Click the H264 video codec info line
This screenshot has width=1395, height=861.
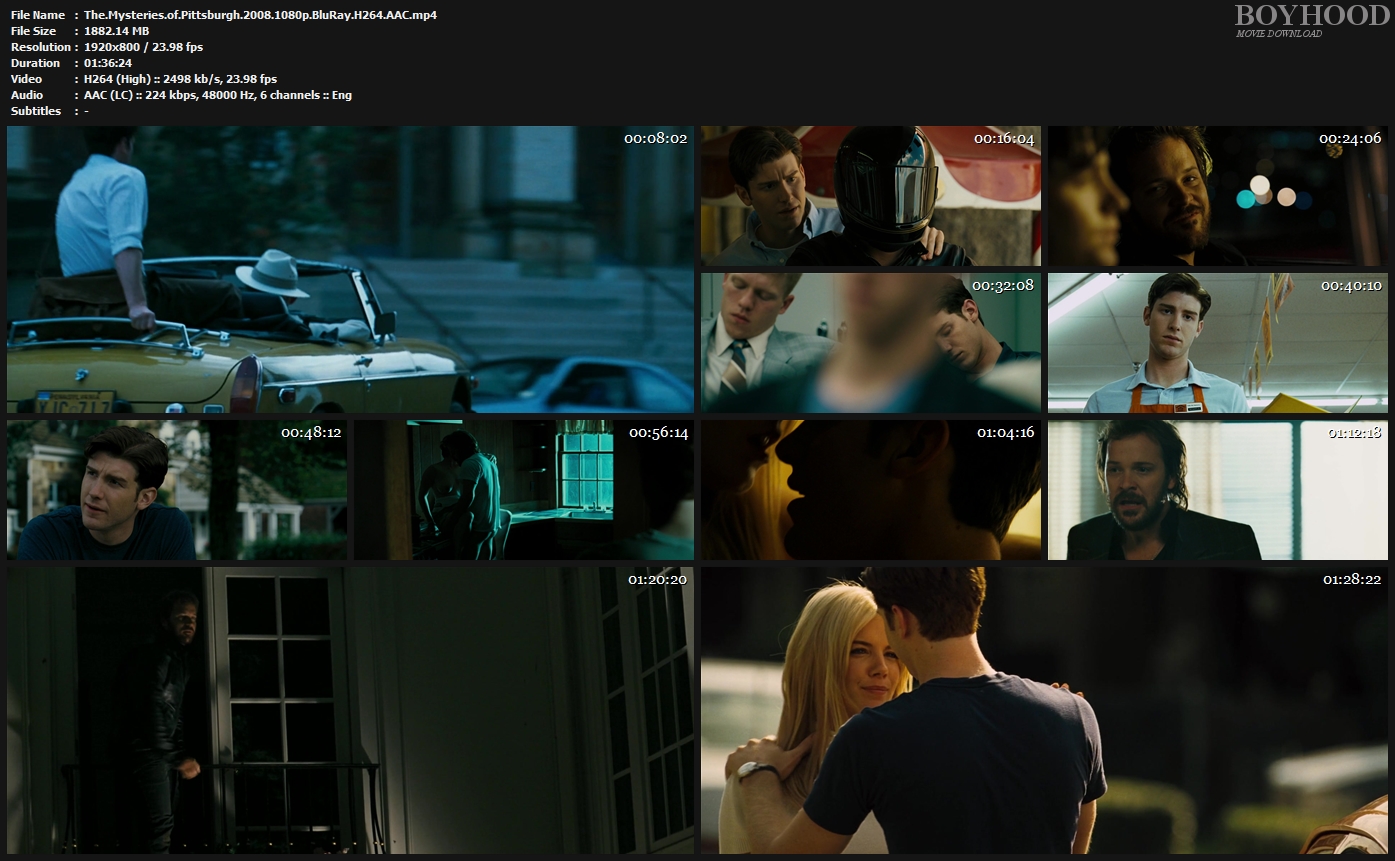pyautogui.click(x=180, y=79)
